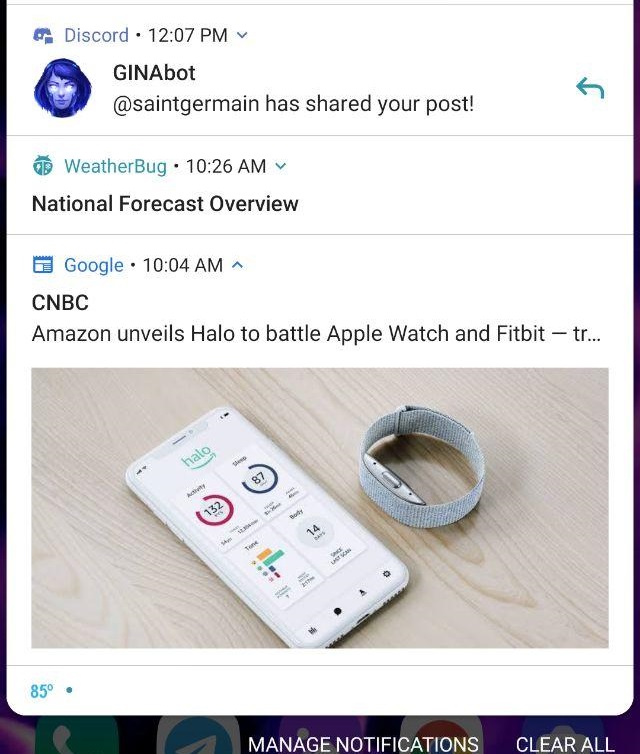Tap the GINAbot sender name
The image size is (640, 754).
[154, 73]
